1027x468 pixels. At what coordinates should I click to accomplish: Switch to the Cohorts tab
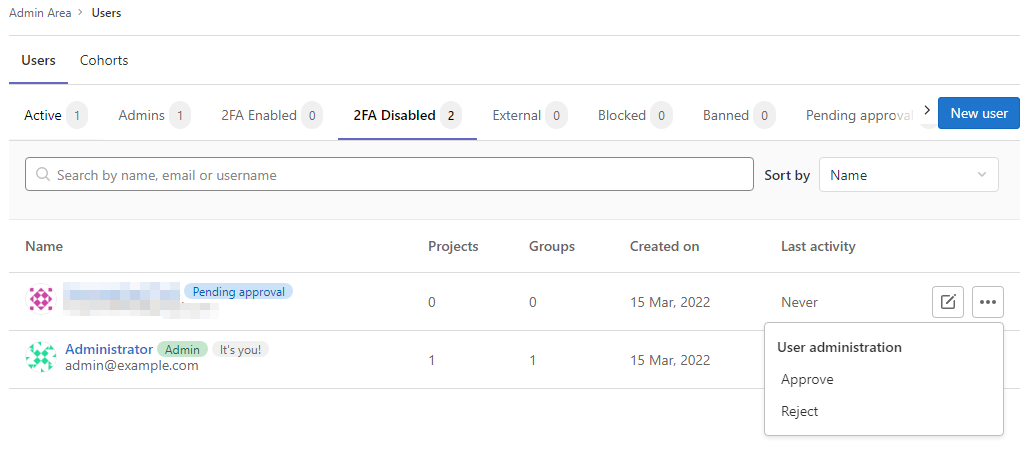(104, 60)
